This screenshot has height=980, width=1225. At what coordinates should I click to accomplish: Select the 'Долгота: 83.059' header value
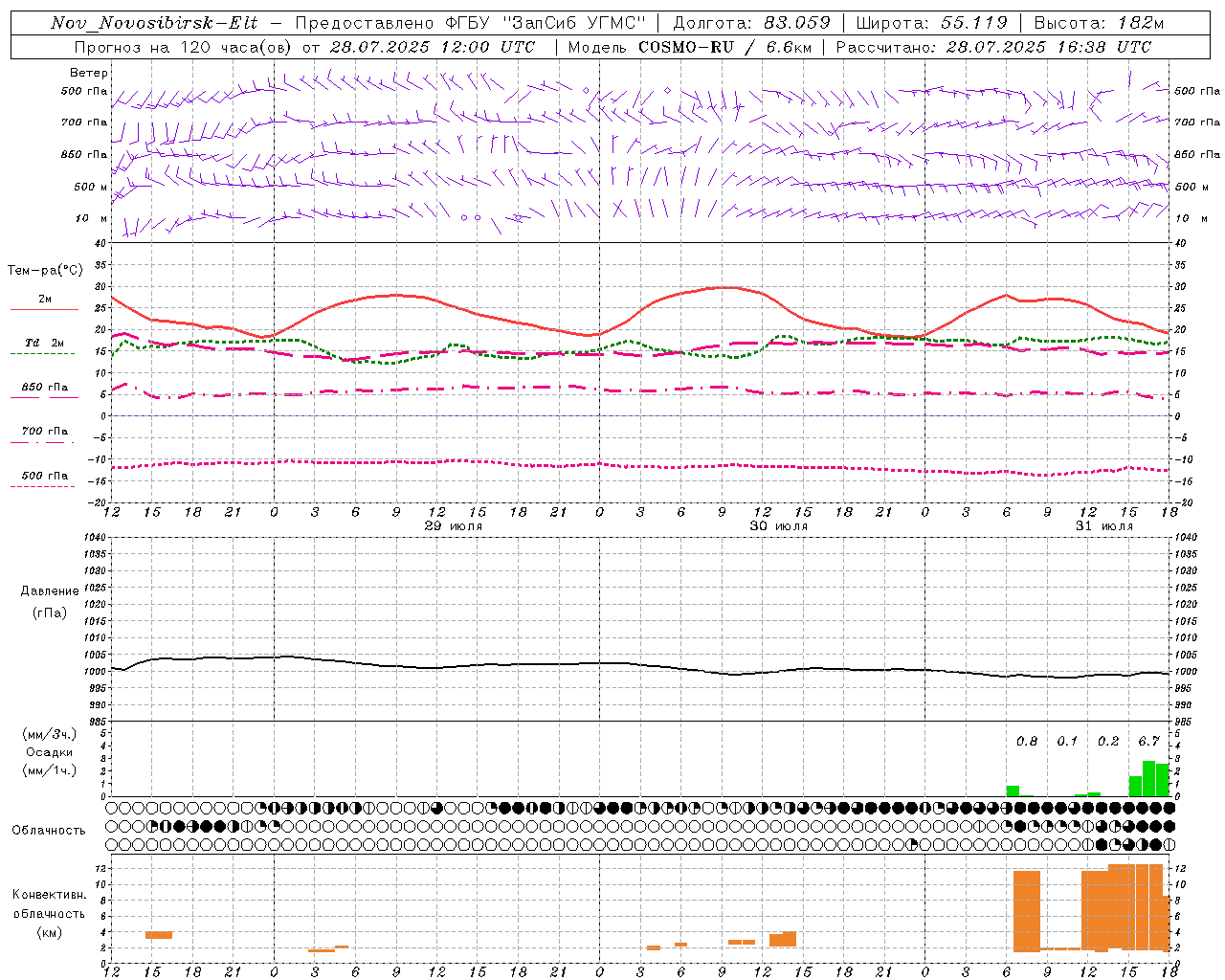(x=752, y=23)
